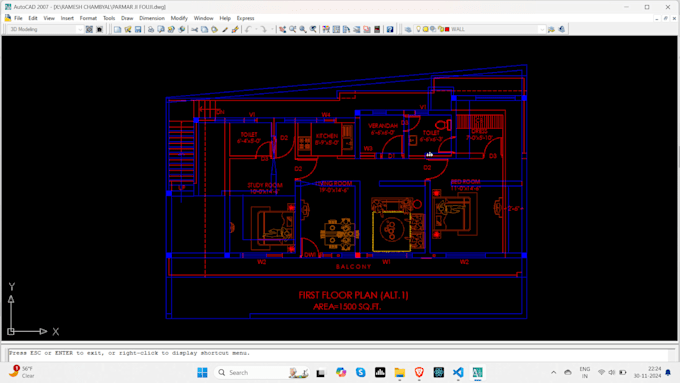Open the Tool Palettes window icon
680x383 pixels.
(346, 29)
